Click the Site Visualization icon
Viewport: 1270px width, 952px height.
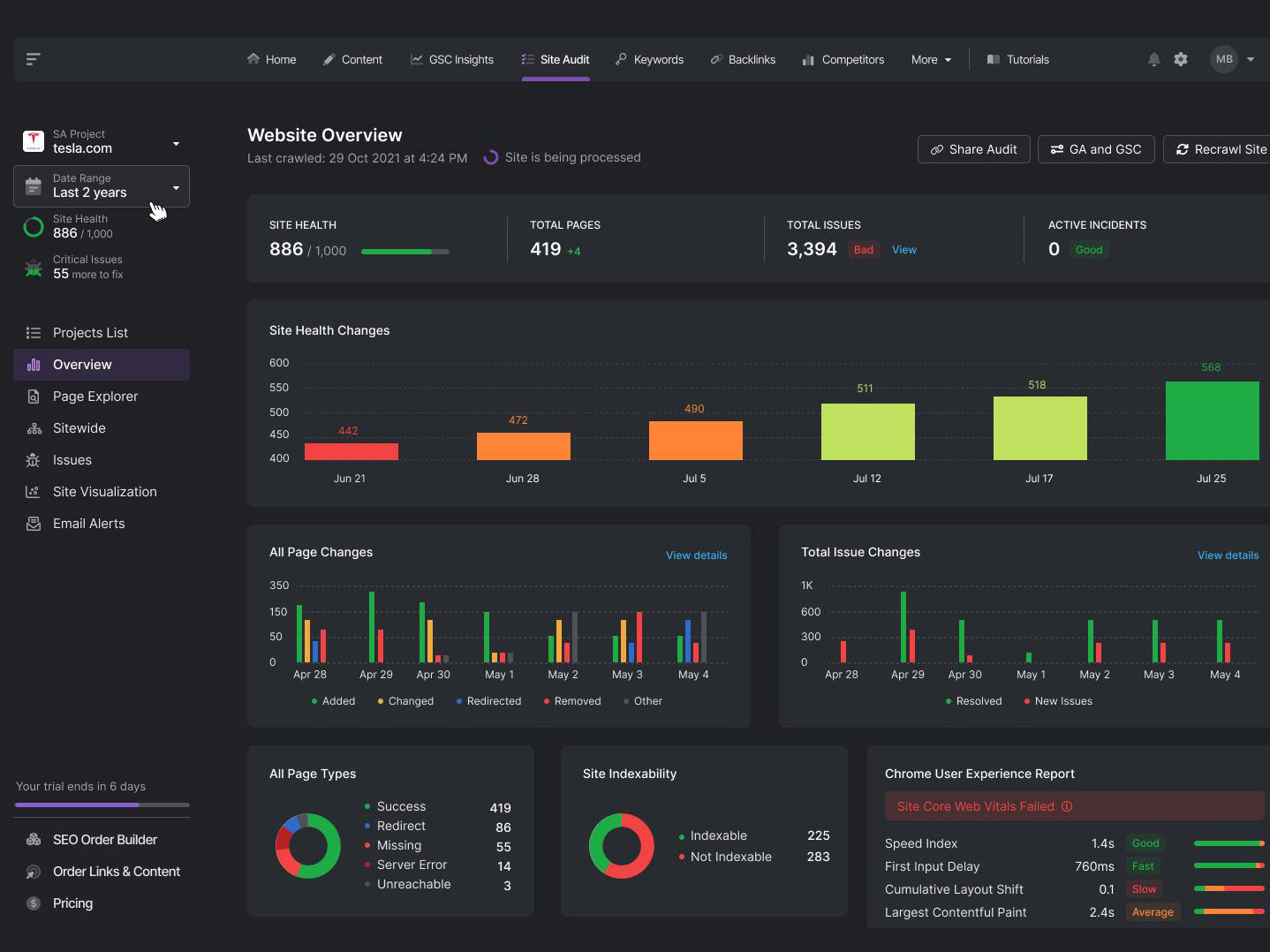(x=34, y=492)
